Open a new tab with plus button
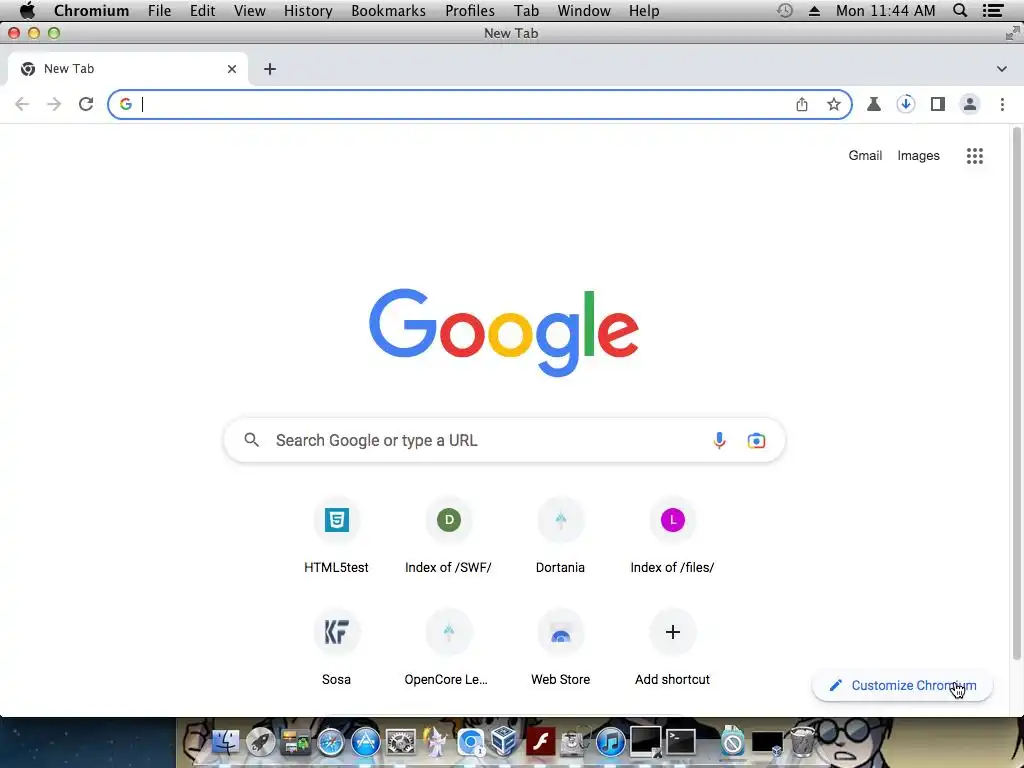1024x768 pixels. point(270,69)
